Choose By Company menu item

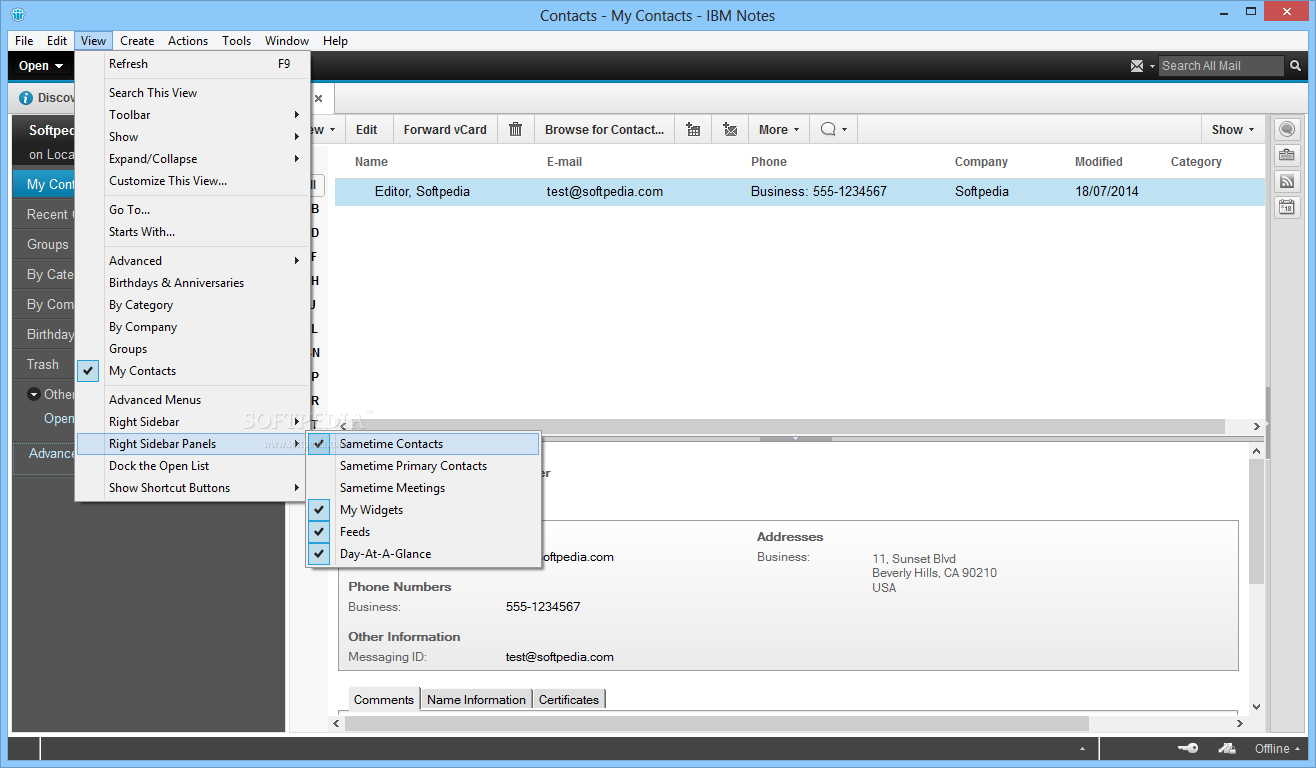click(x=192, y=327)
